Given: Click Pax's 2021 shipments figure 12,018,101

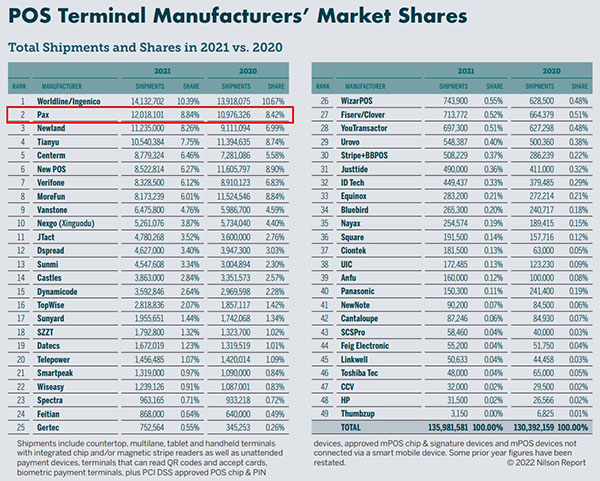Looking at the screenshot, I should click(148, 115).
